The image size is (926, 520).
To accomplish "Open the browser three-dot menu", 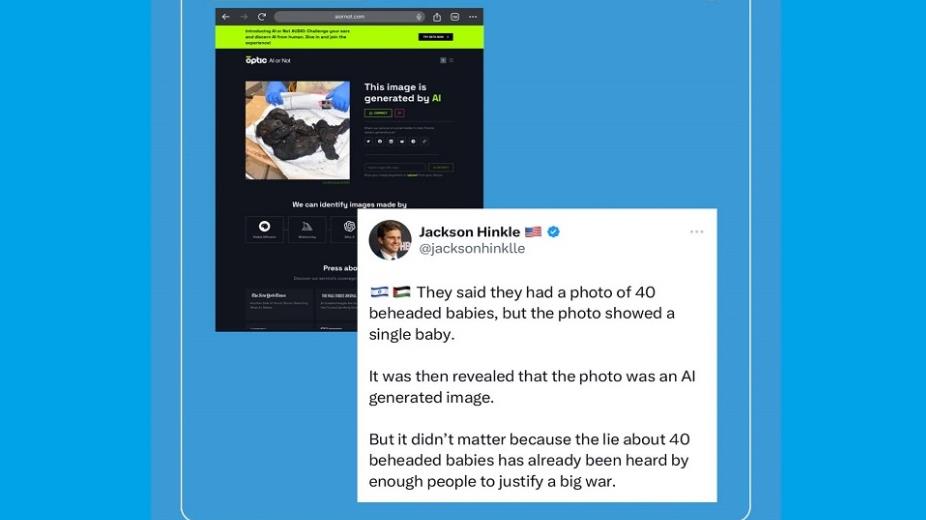I will 473,17.
